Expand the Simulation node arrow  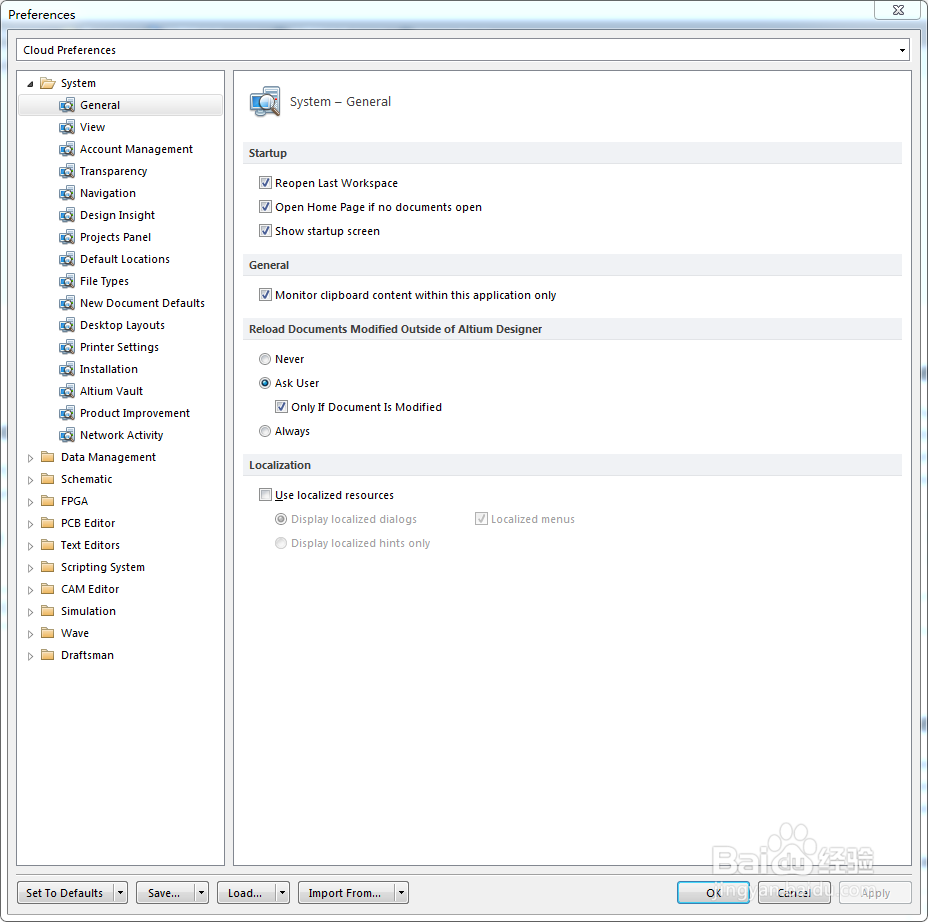point(30,612)
